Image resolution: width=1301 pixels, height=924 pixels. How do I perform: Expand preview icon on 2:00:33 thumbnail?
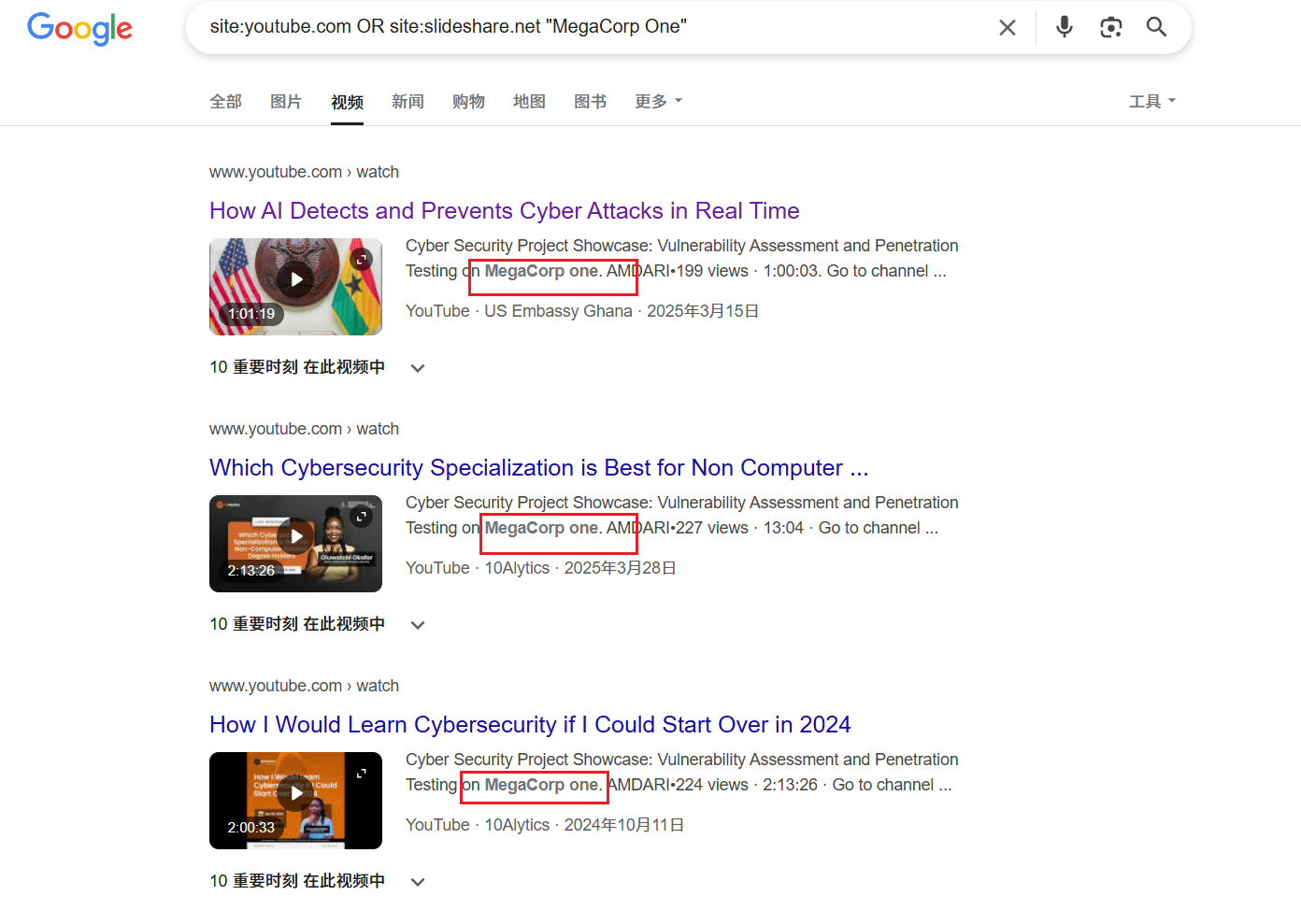pos(361,773)
